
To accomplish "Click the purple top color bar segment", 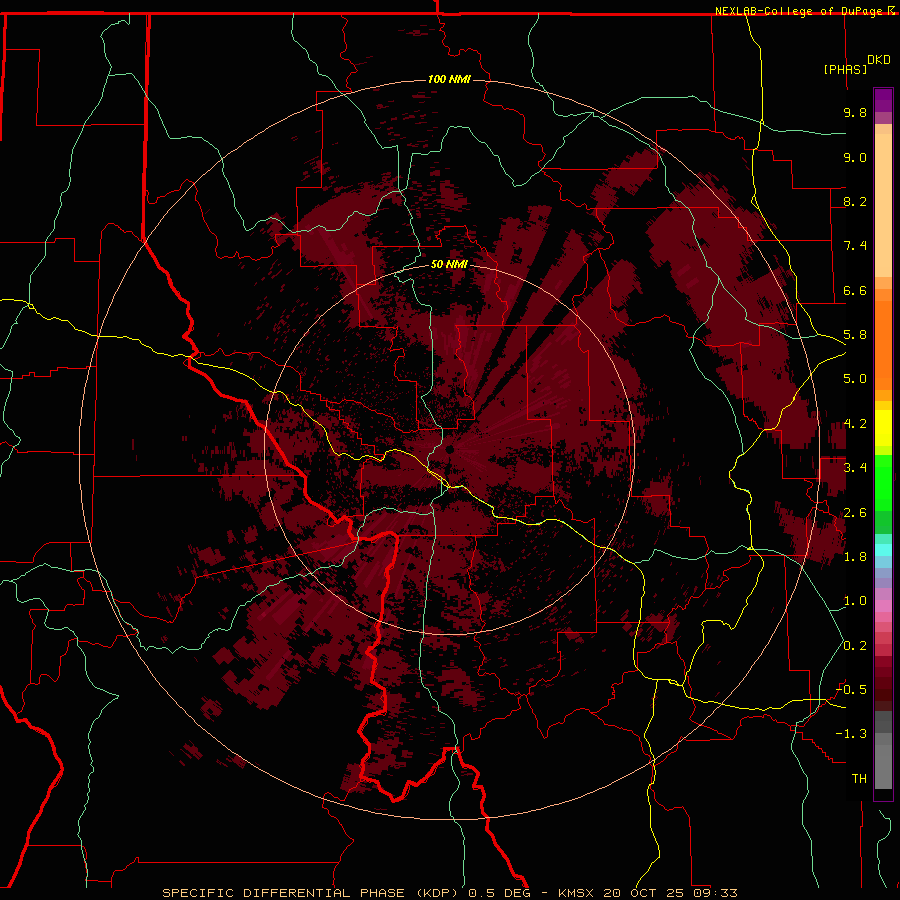I will tap(883, 100).
